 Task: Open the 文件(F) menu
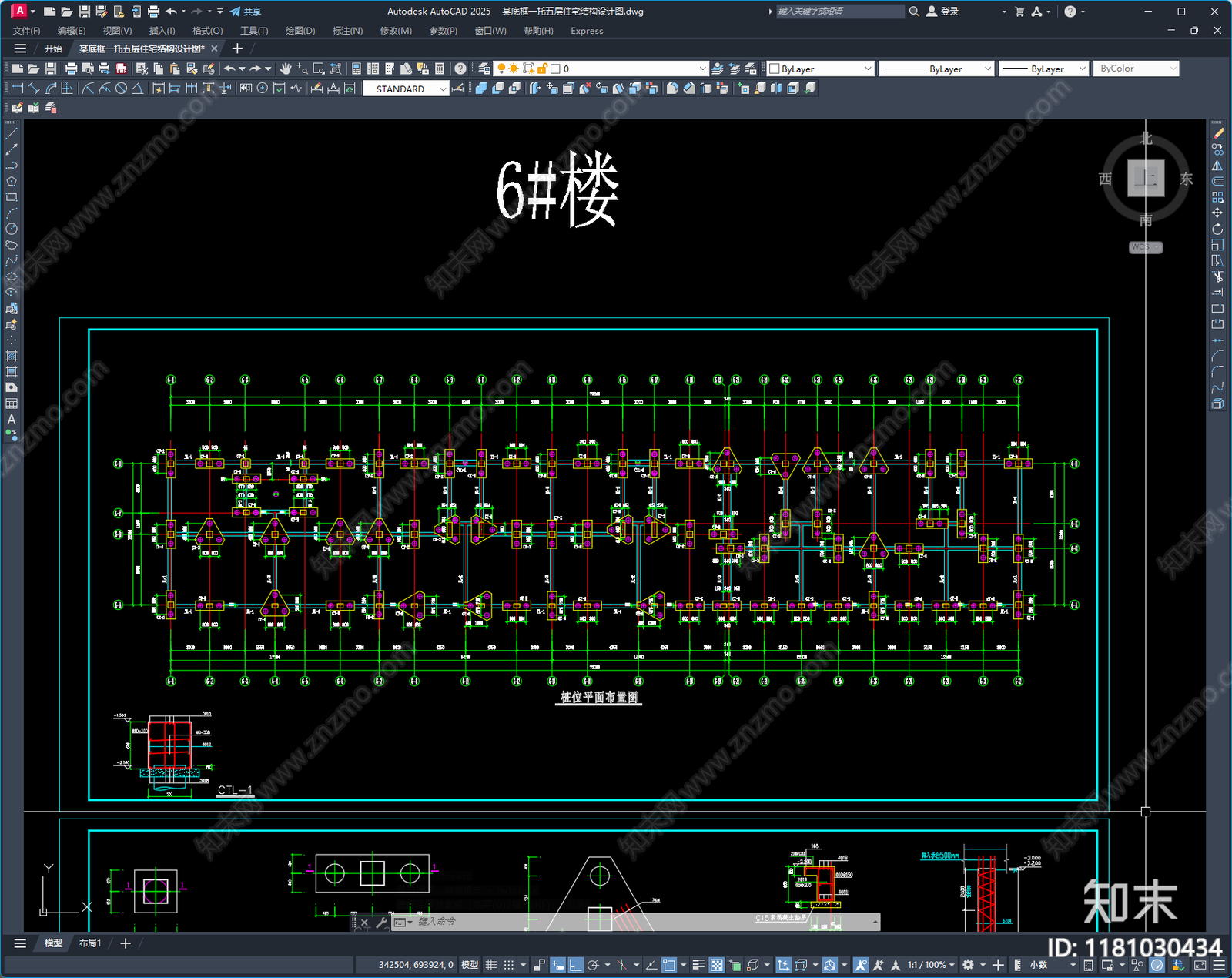click(26, 31)
